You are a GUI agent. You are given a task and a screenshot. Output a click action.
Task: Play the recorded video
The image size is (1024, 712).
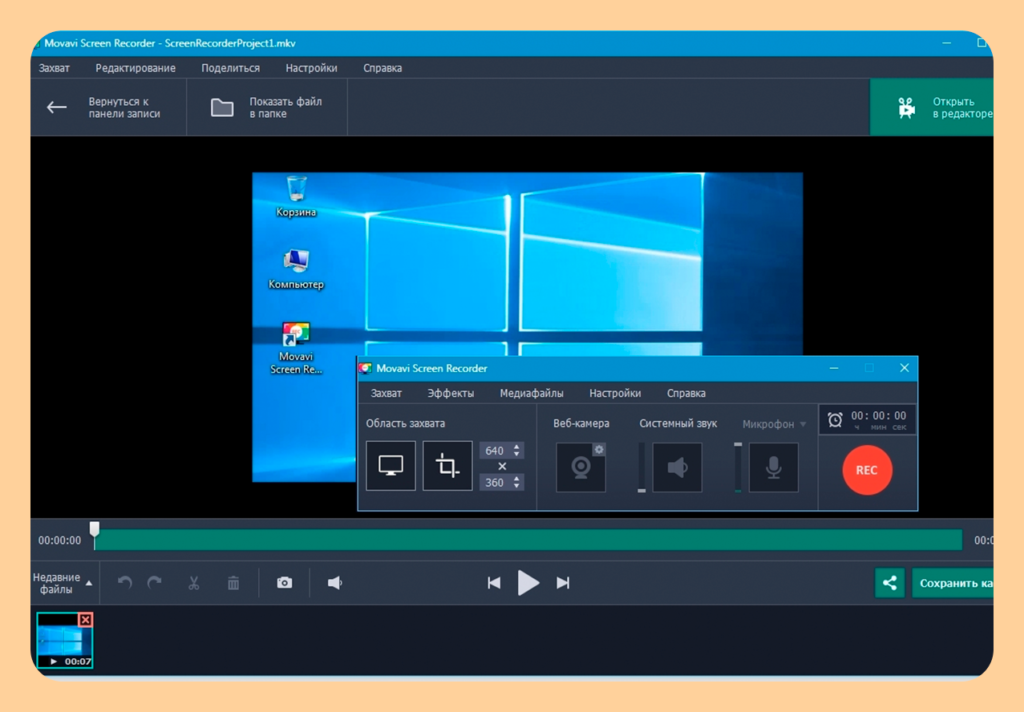tap(528, 583)
